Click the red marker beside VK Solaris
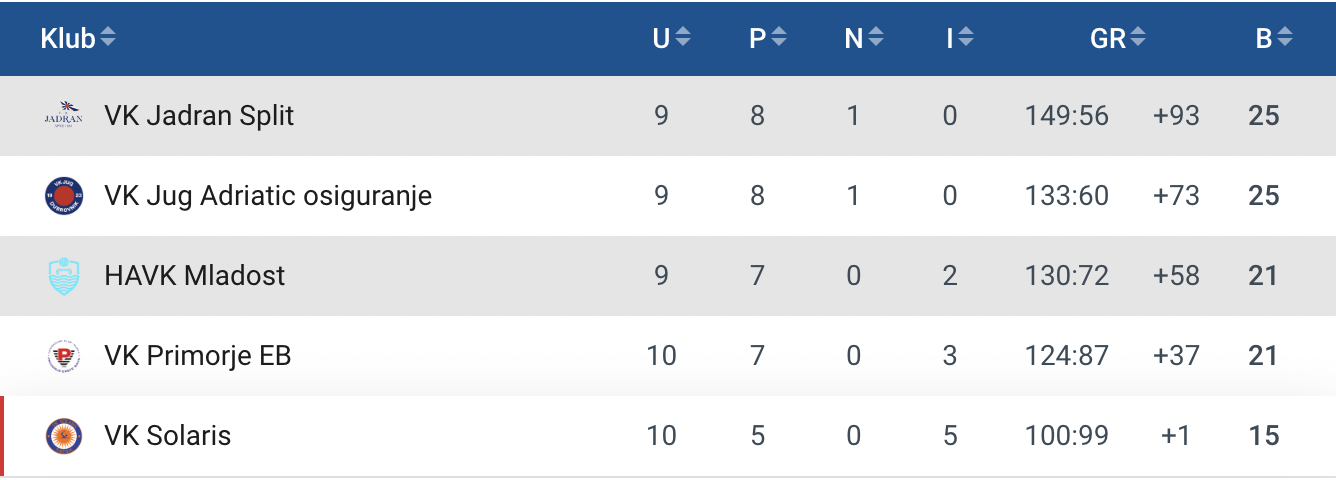Image resolution: width=1336 pixels, height=480 pixels. [x=3, y=436]
